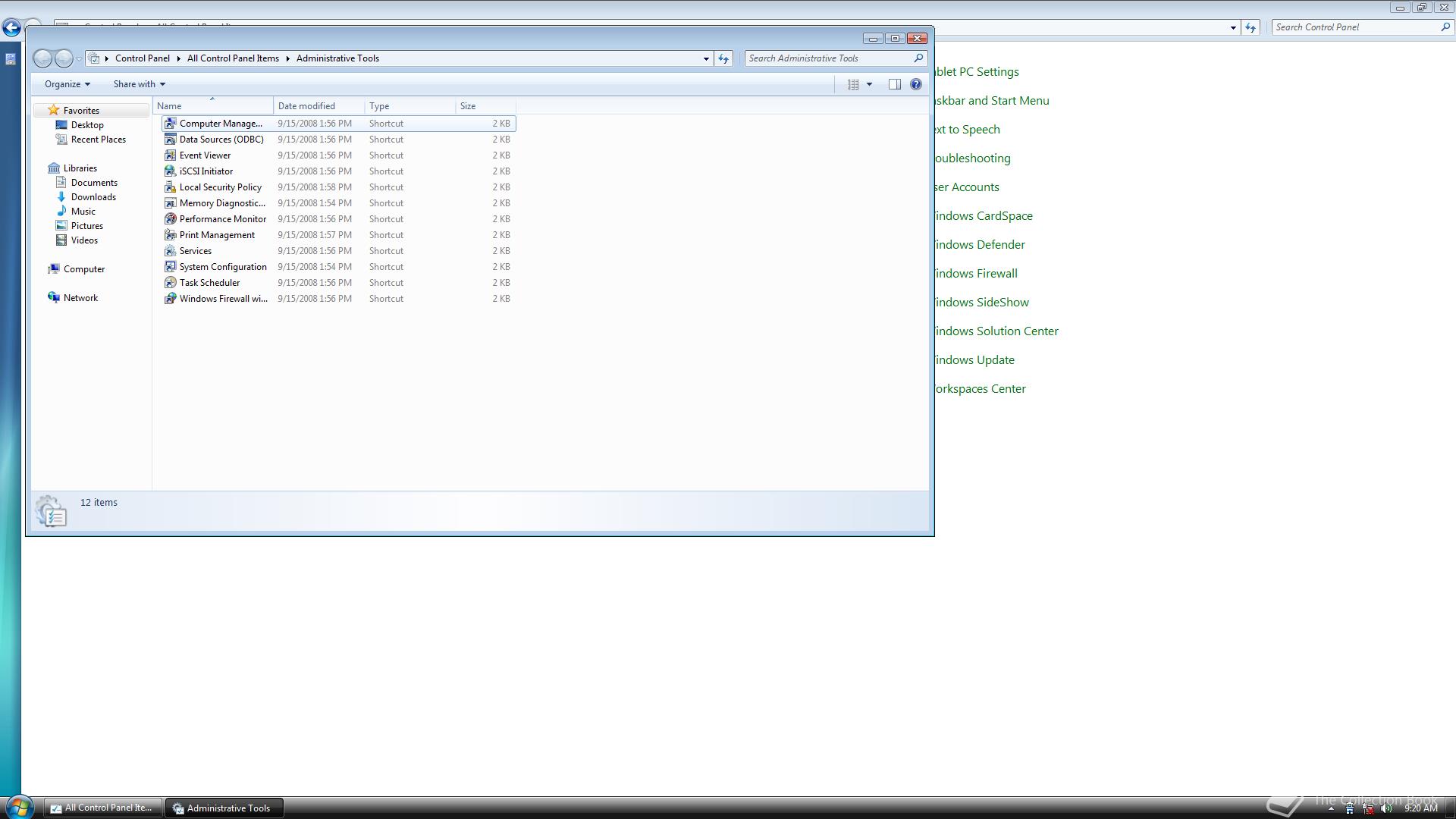Open Network in the navigation pane

80,298
